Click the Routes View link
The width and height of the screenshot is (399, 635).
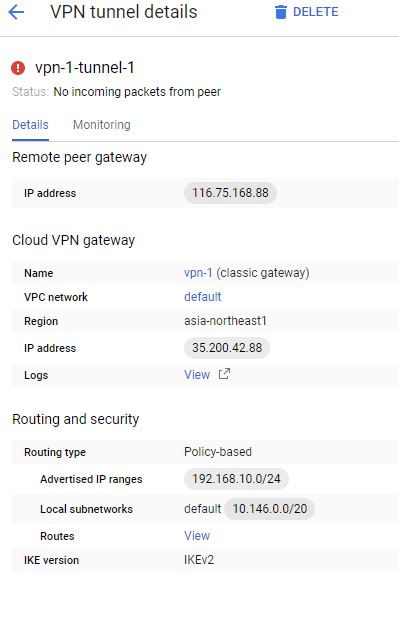197,535
